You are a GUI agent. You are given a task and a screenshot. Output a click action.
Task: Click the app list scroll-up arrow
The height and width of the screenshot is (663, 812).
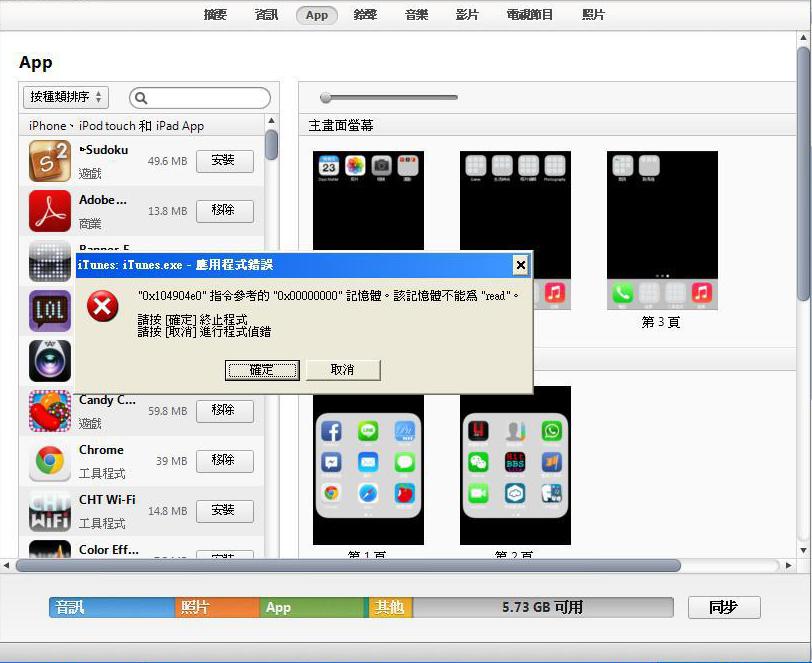coord(271,121)
